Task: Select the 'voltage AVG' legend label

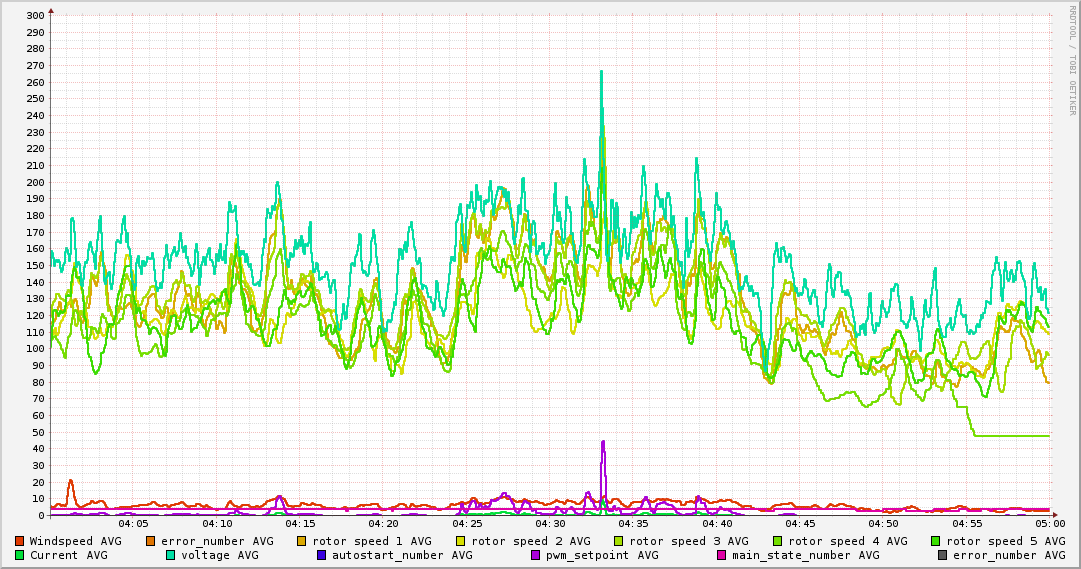Action: click(220, 555)
